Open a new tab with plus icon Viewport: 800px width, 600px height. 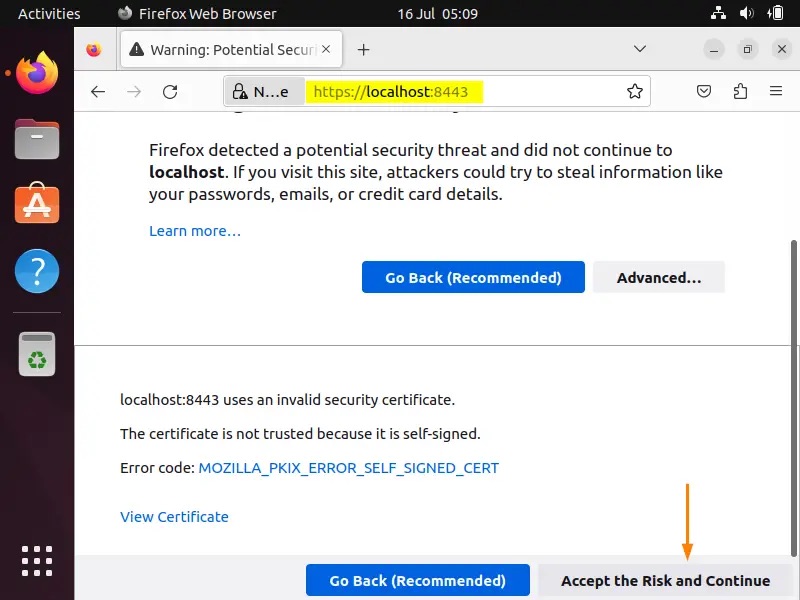[x=363, y=50]
